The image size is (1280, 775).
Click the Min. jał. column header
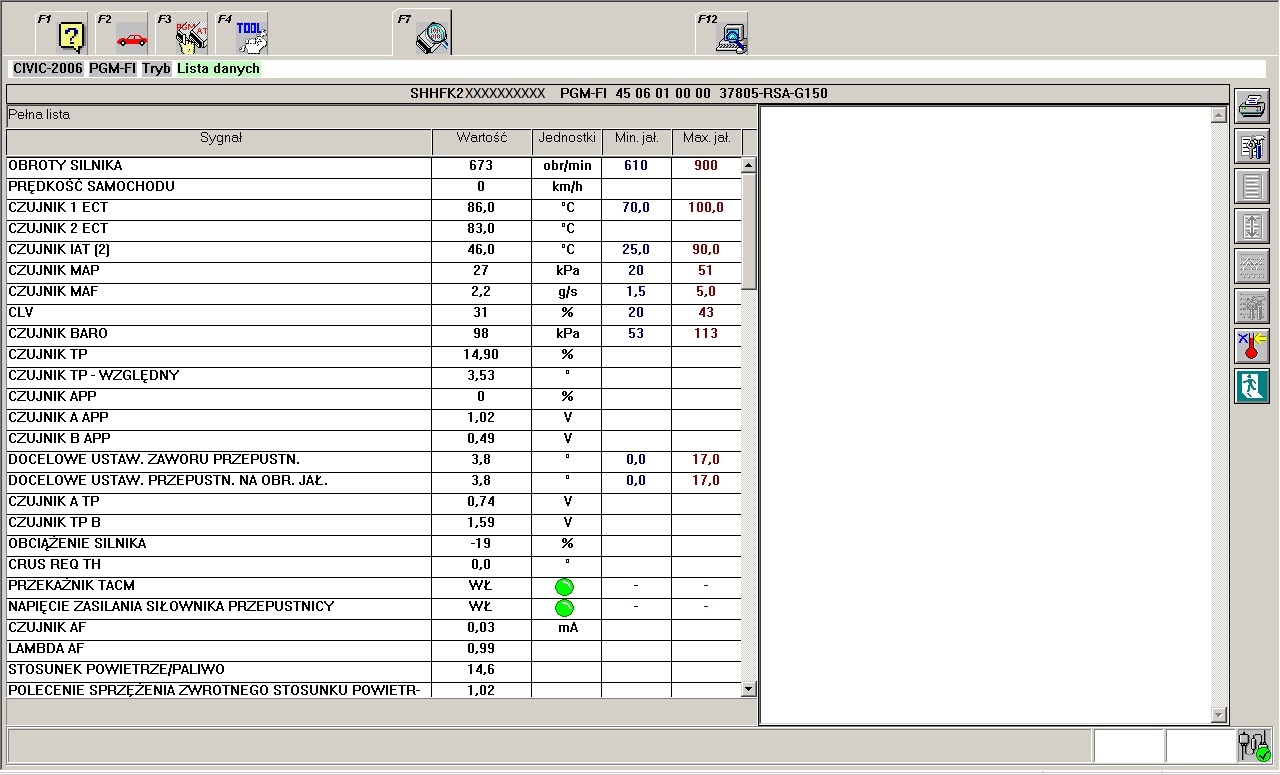pos(636,141)
